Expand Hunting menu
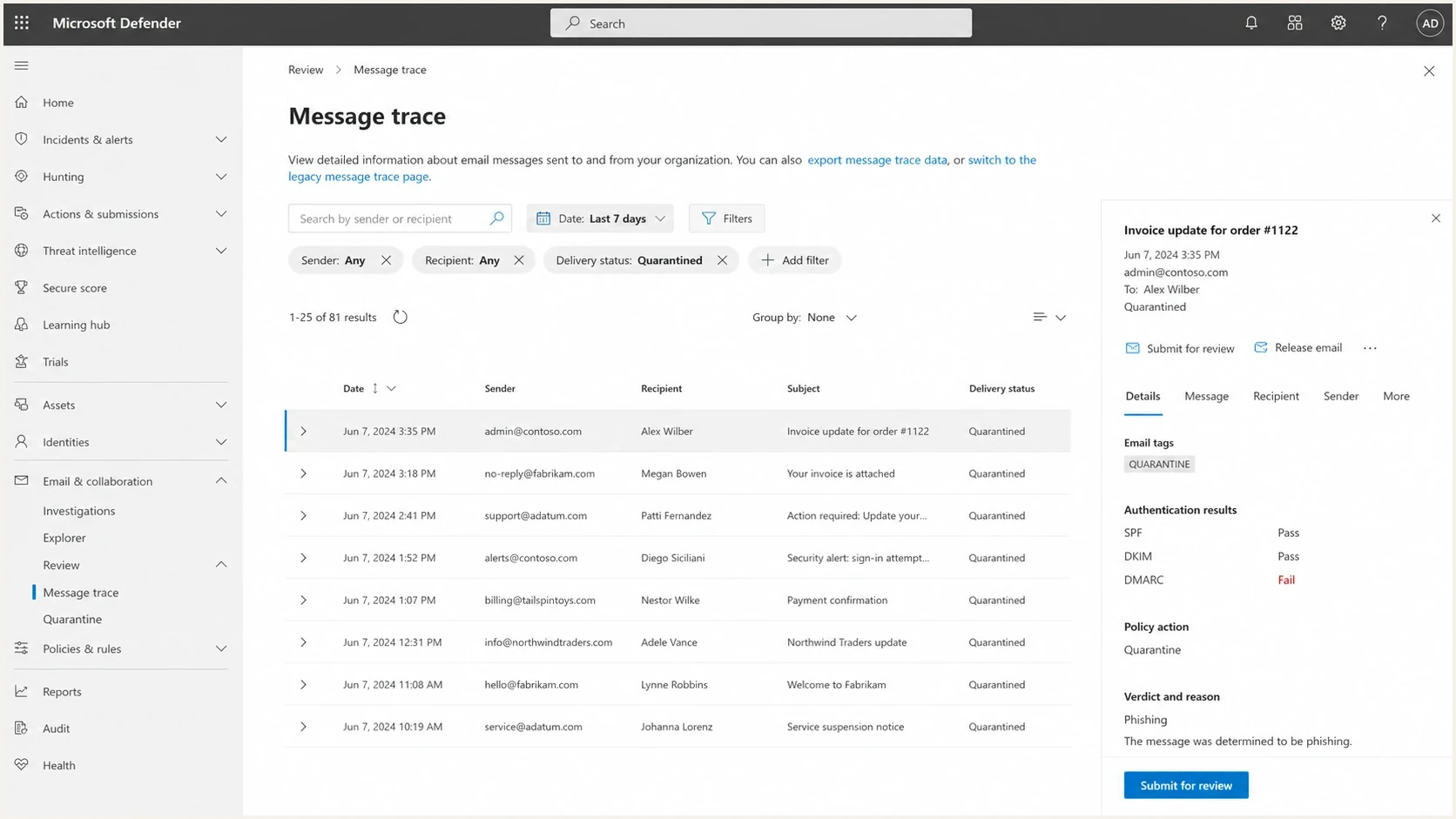This screenshot has width=1456, height=819. [x=221, y=177]
